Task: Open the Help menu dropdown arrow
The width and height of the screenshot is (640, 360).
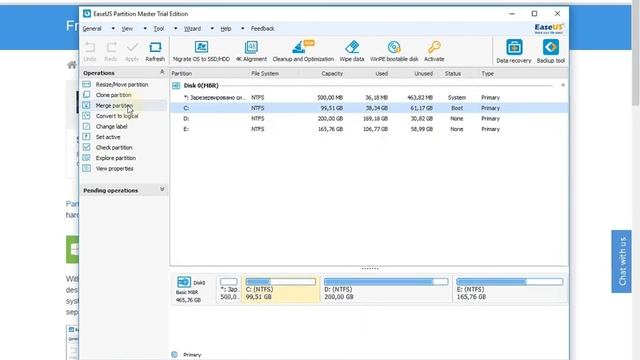Action: pyautogui.click(x=242, y=29)
